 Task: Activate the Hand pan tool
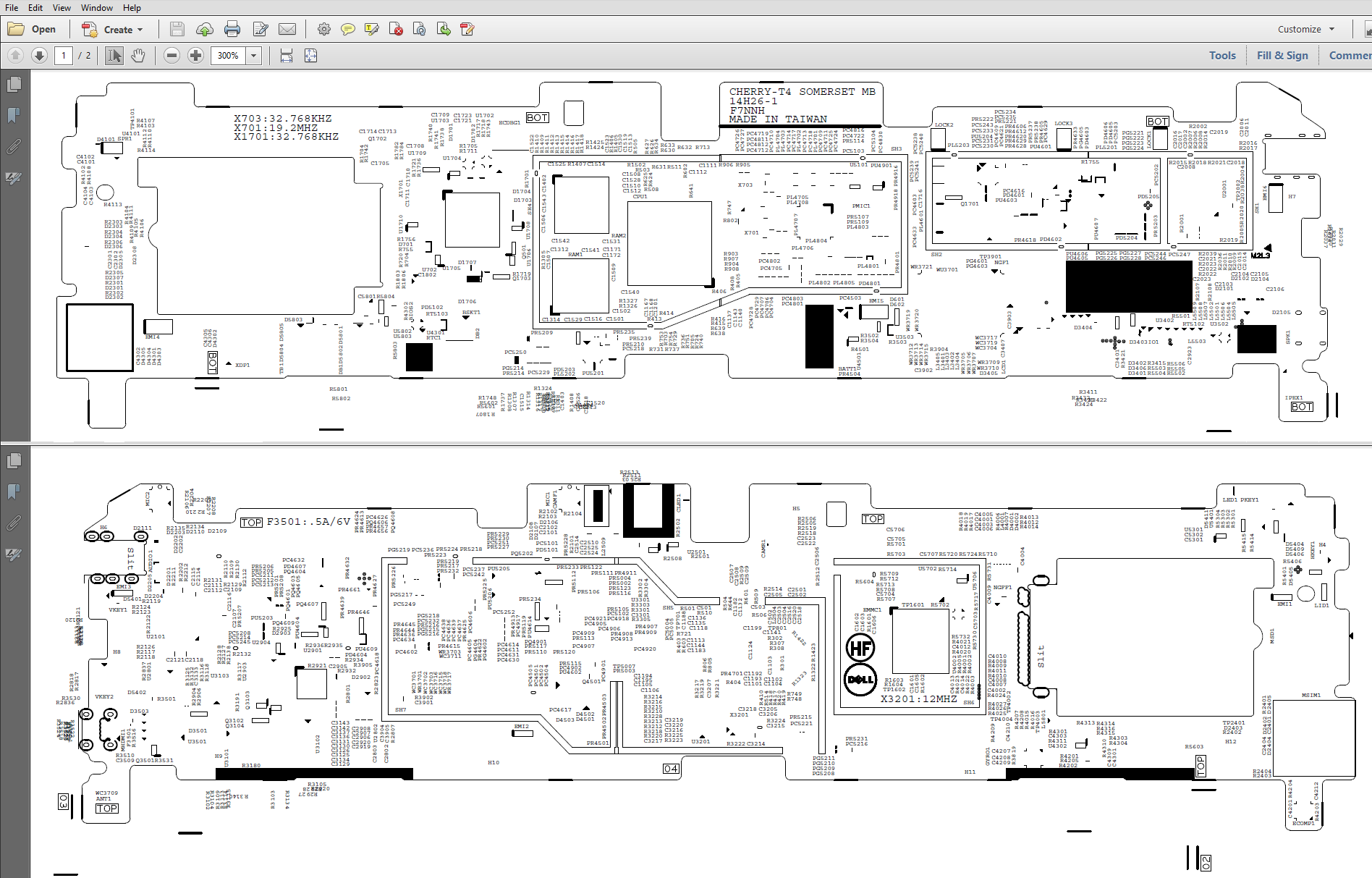coord(137,56)
